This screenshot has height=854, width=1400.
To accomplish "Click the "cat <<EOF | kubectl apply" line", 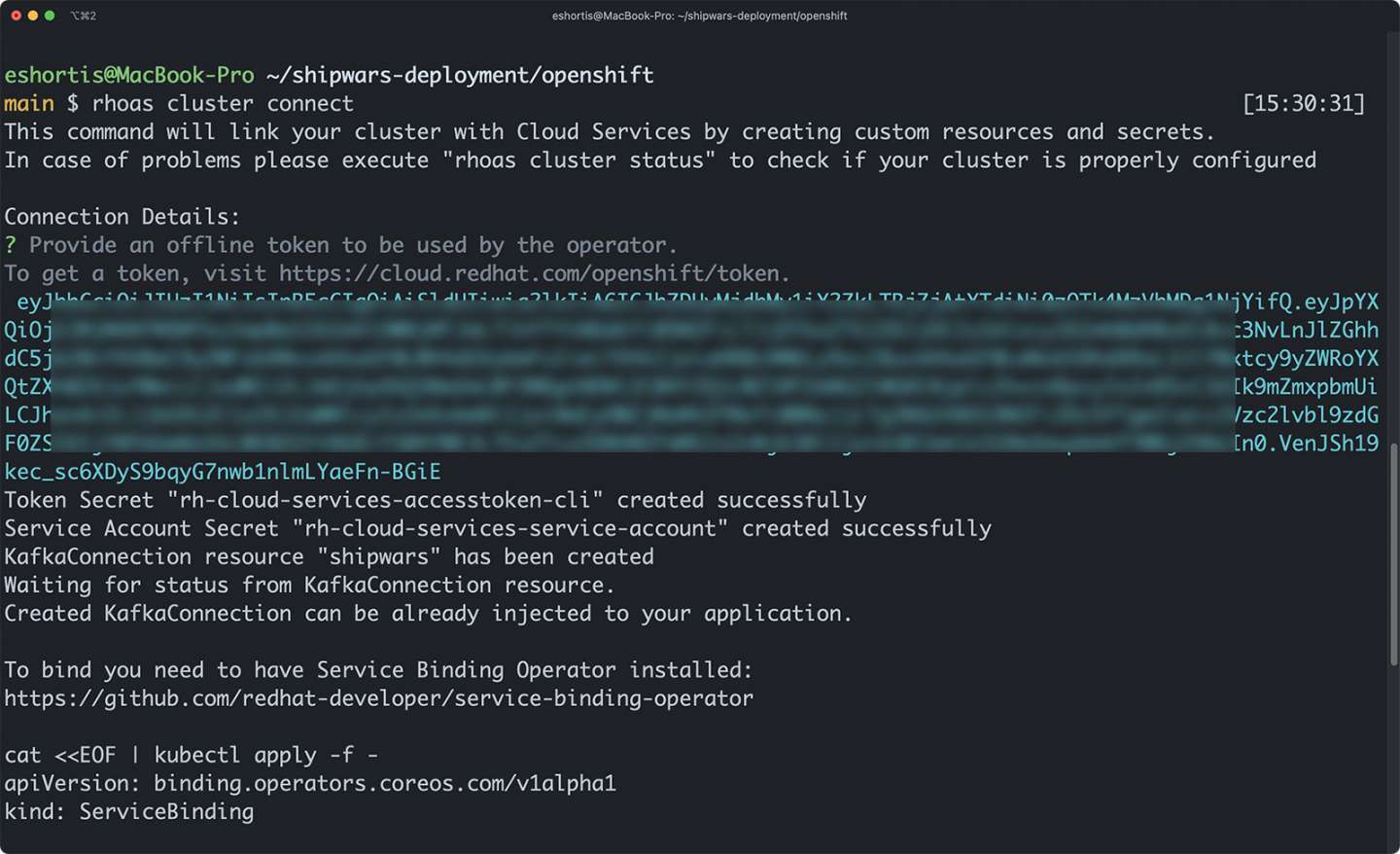I will point(191,755).
